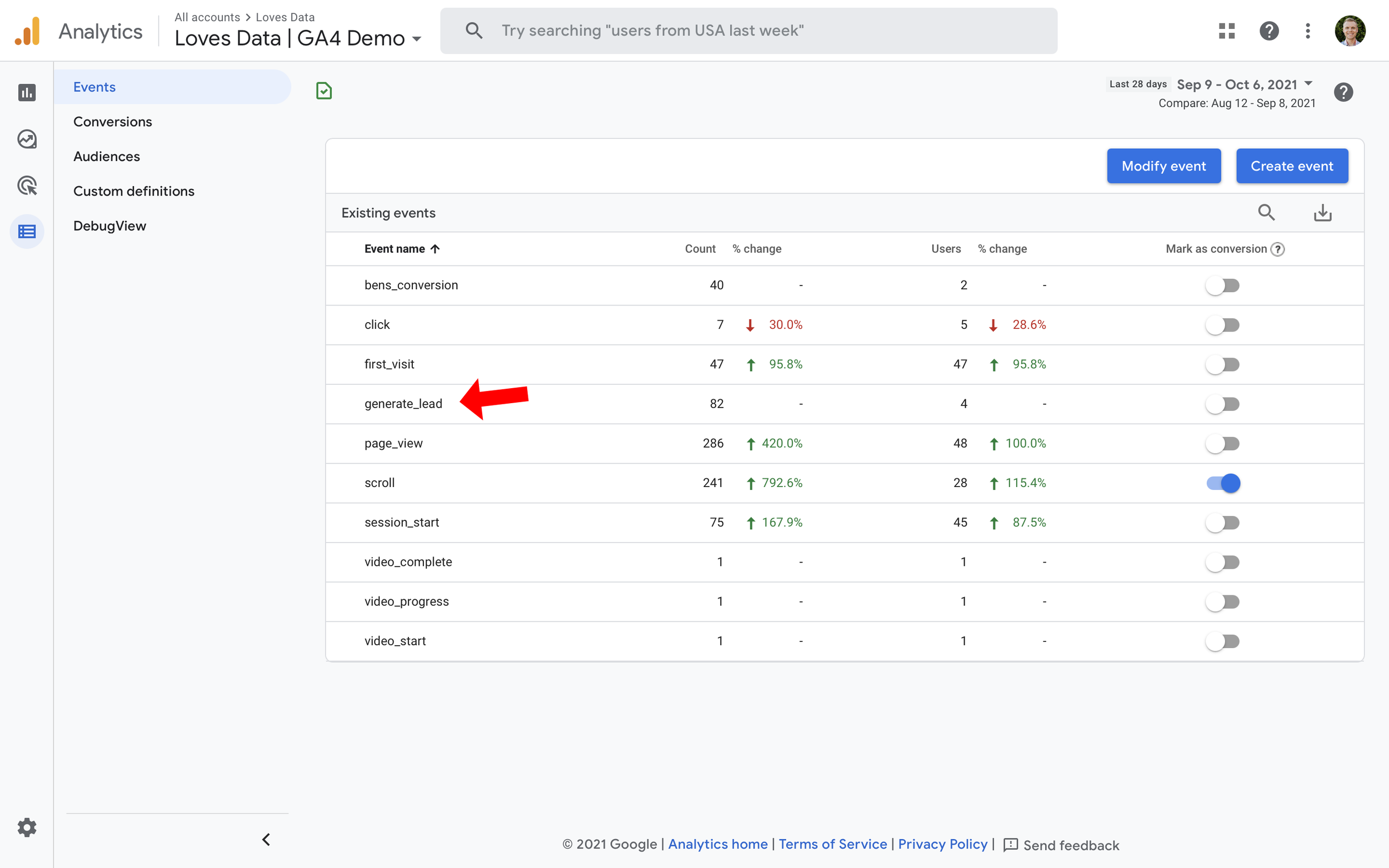Download the events table via download icon
1389x868 pixels.
pyautogui.click(x=1323, y=212)
